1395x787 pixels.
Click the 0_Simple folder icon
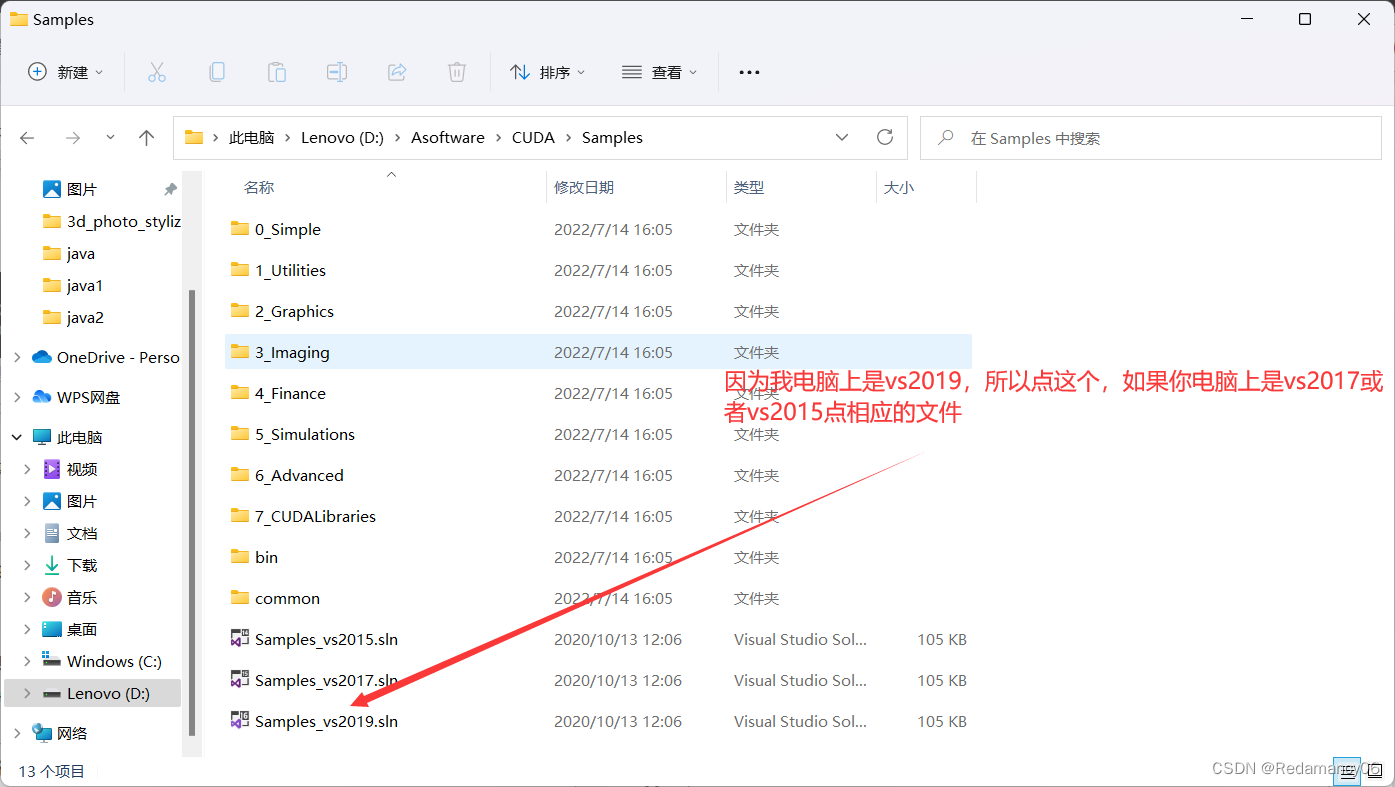(x=240, y=228)
